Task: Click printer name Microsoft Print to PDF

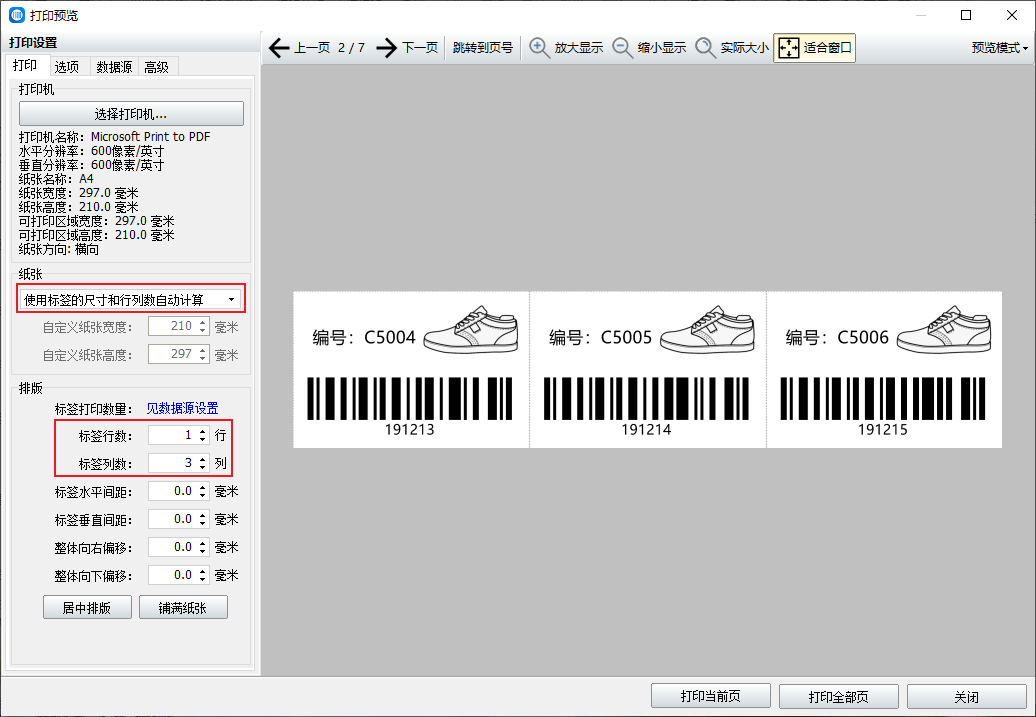Action: (x=151, y=137)
